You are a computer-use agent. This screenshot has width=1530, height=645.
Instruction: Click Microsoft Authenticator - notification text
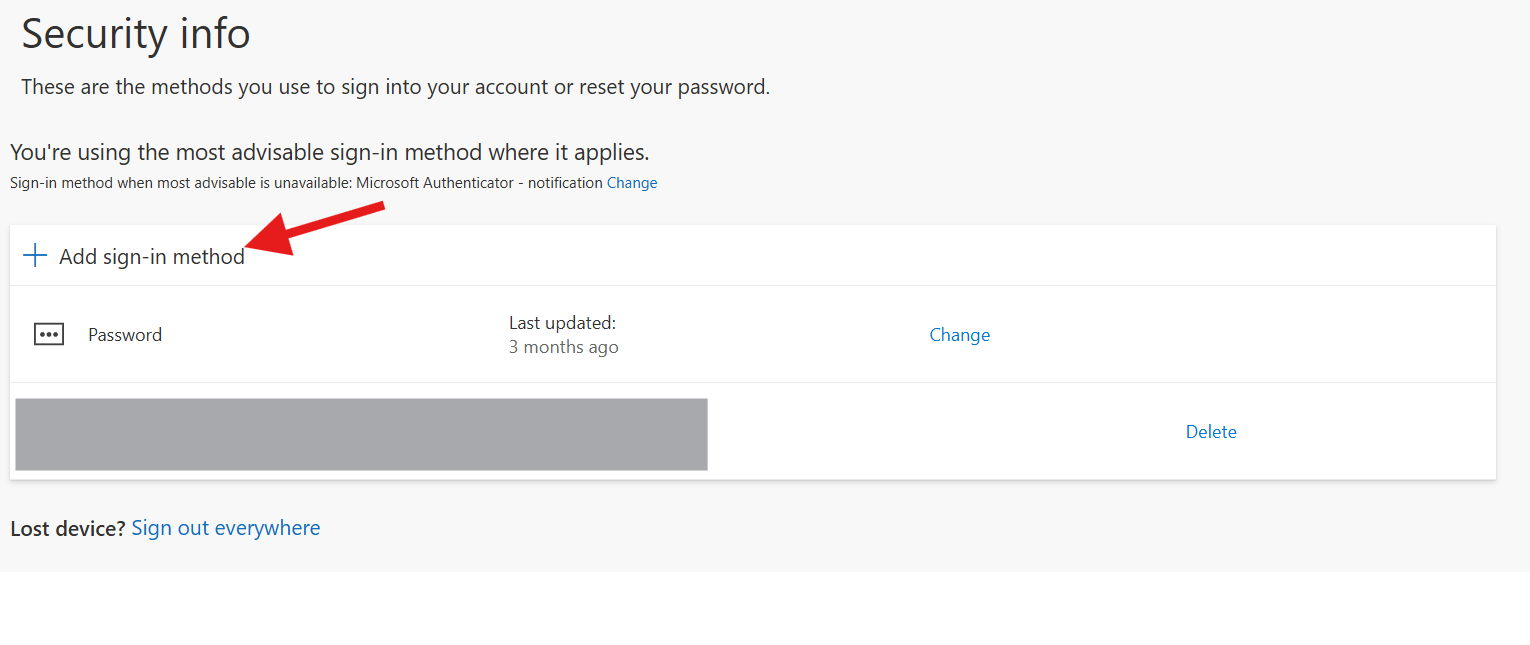[x=480, y=183]
